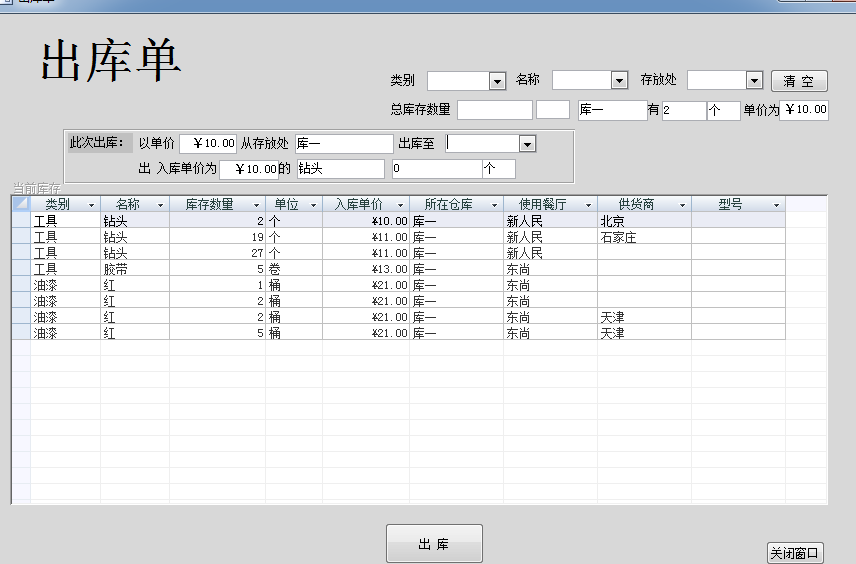Expand the 出库至 destination dropdown

[x=527, y=144]
